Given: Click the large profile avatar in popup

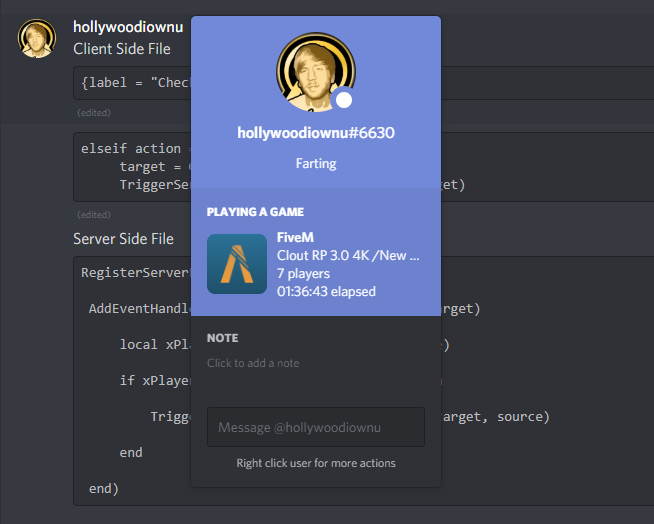Looking at the screenshot, I should [316, 72].
